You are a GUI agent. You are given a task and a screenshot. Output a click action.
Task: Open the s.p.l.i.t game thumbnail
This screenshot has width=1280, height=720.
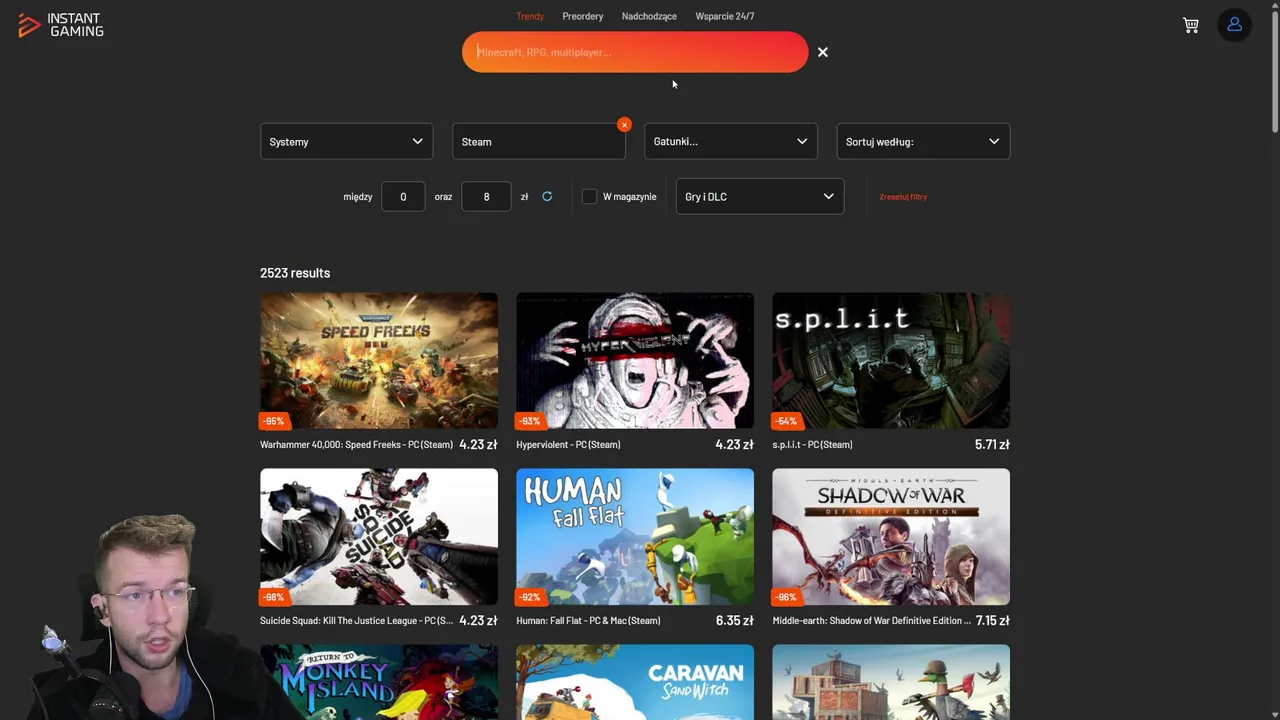point(891,361)
